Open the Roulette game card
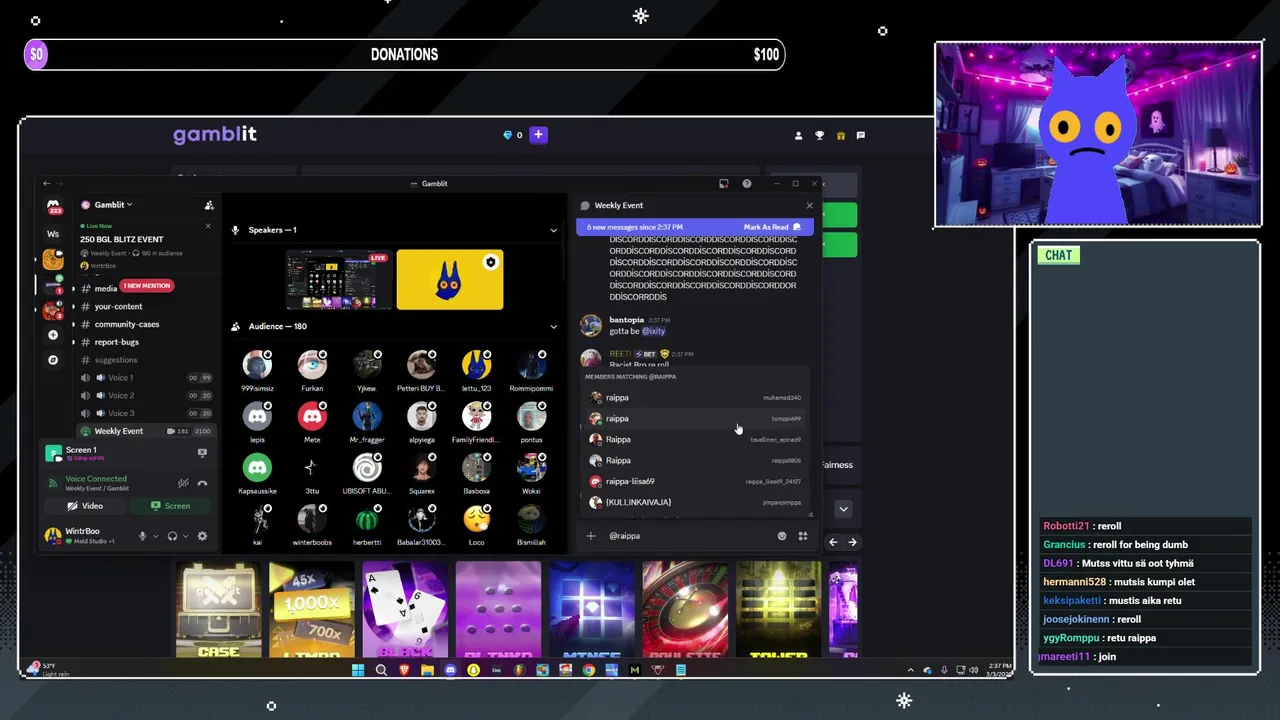Viewport: 1280px width, 720px height. [685, 609]
